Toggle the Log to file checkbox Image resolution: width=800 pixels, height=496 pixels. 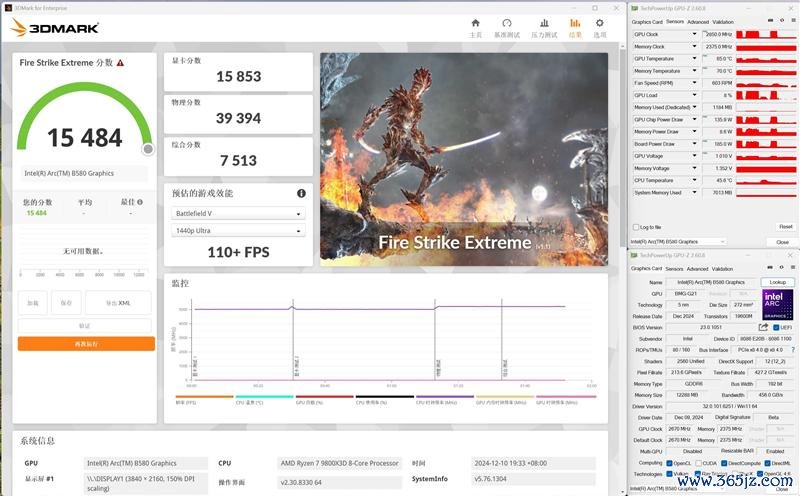pos(636,227)
